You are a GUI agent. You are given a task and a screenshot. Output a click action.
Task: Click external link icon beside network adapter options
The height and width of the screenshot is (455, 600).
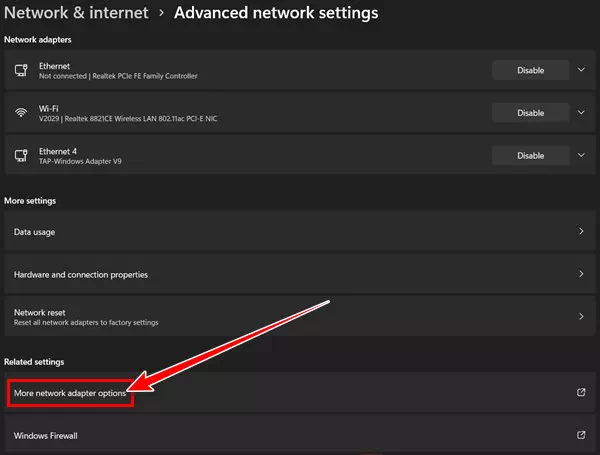pos(581,393)
